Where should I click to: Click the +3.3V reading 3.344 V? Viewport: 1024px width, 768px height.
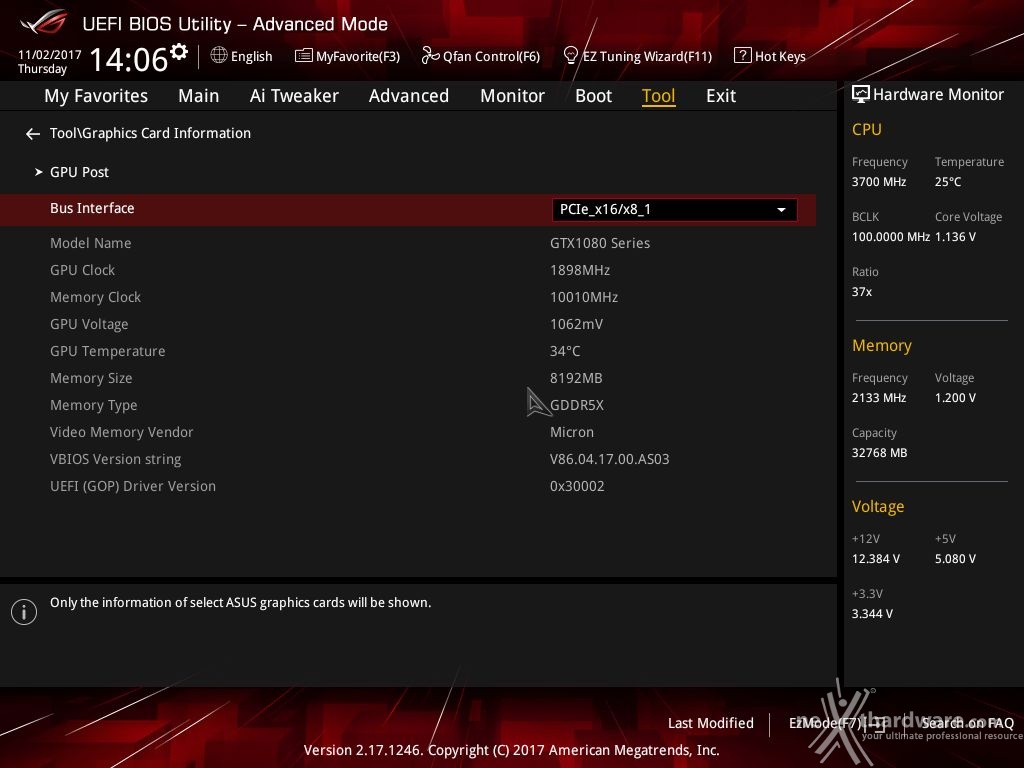click(872, 614)
